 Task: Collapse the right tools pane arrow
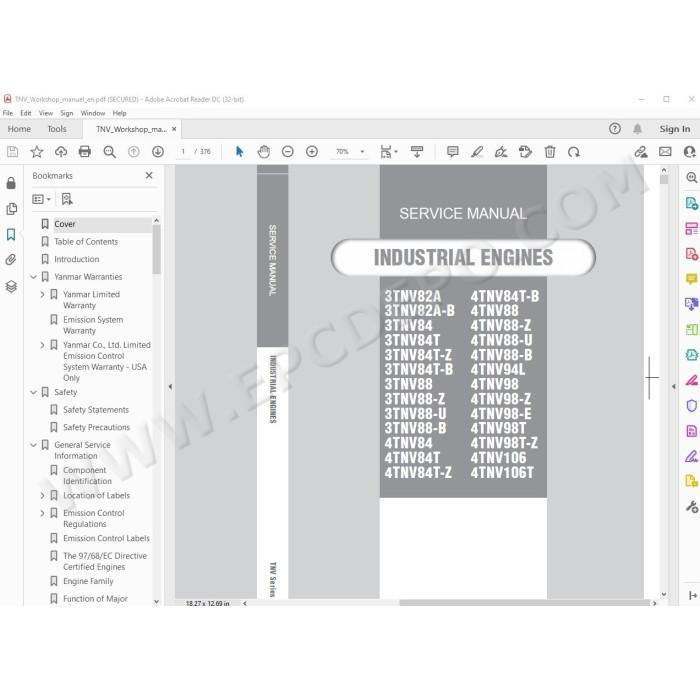tap(674, 387)
